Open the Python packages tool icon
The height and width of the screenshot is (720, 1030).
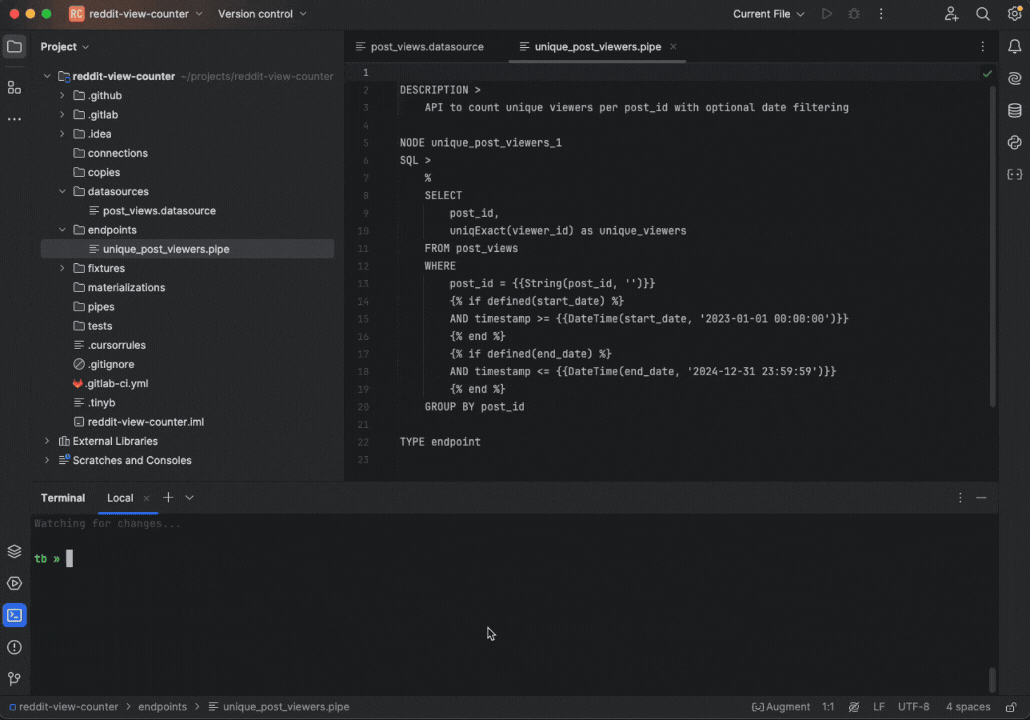tap(1014, 142)
